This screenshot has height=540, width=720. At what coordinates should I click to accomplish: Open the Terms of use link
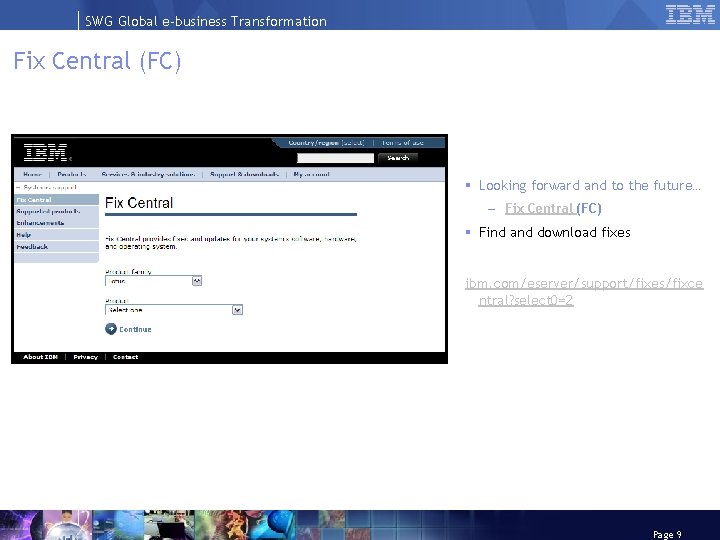pos(402,143)
